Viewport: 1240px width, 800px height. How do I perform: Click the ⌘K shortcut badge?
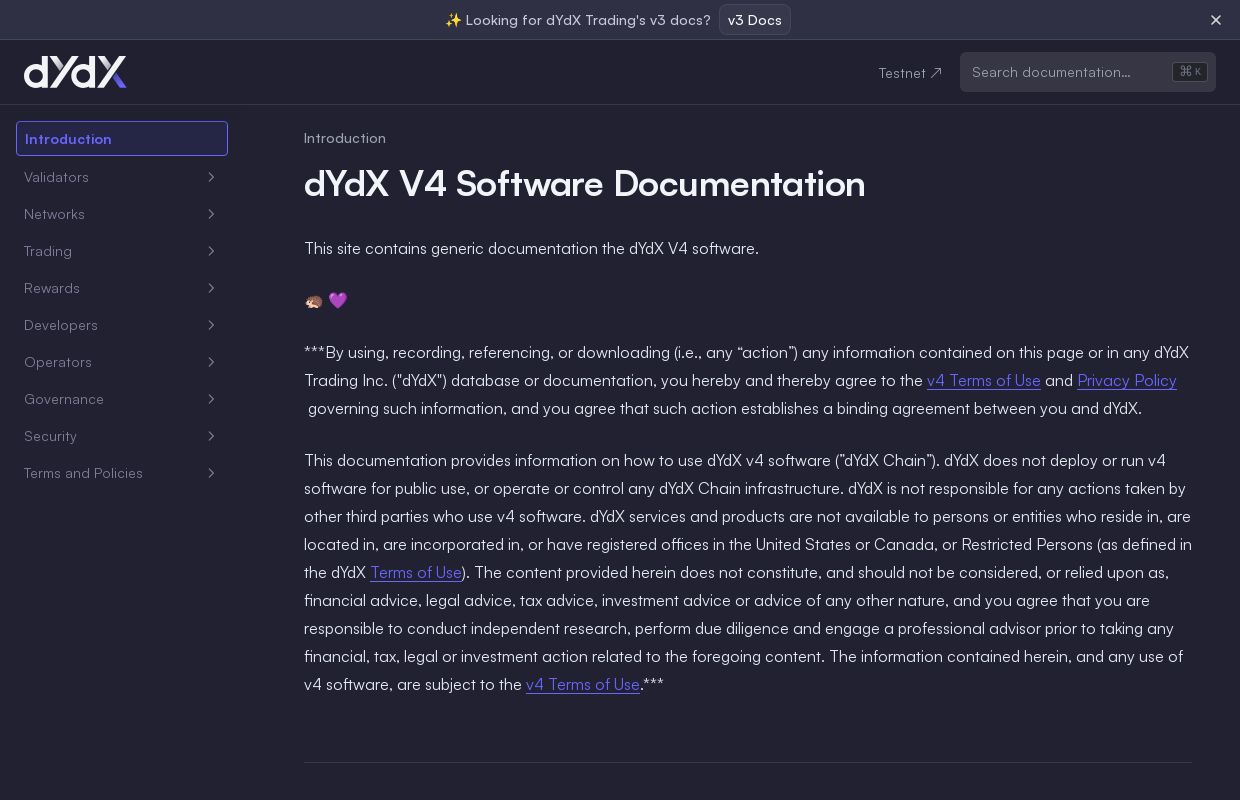point(1190,72)
